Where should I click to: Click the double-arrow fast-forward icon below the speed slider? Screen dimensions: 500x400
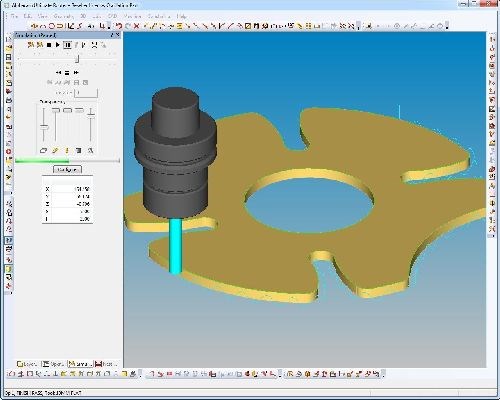click(x=76, y=72)
